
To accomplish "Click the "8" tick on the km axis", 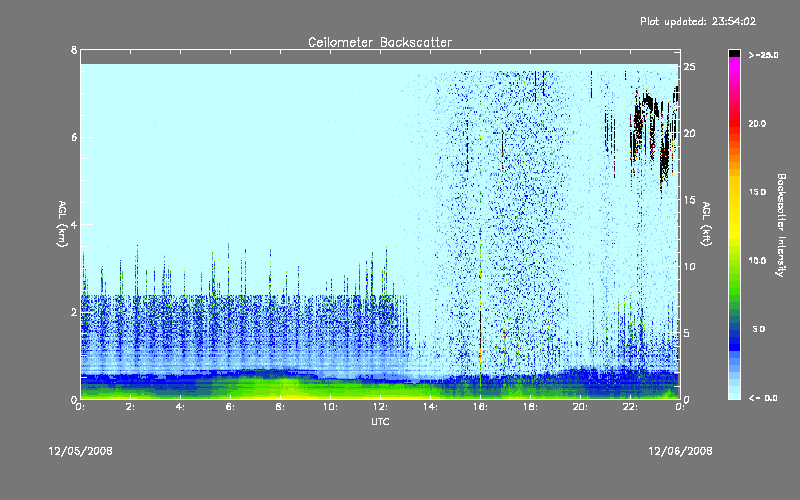I will tap(74, 50).
